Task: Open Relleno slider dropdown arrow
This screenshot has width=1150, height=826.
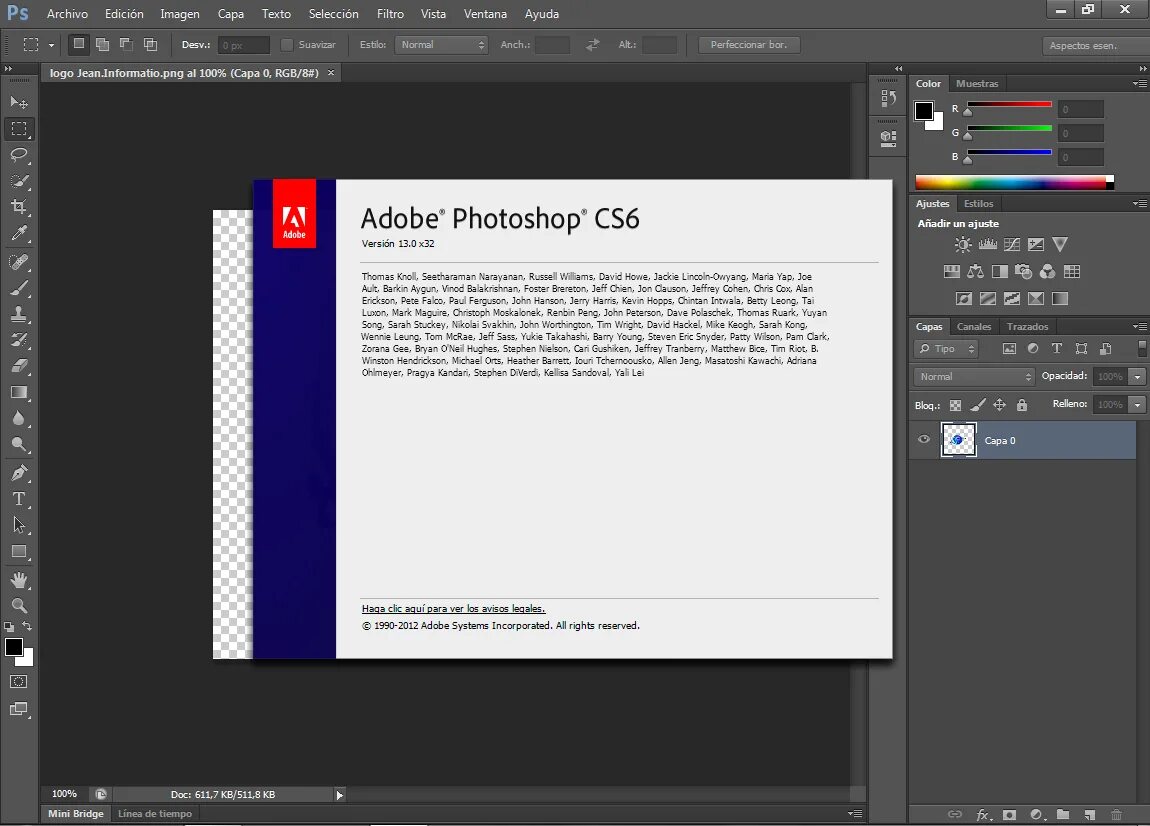Action: 1138,405
